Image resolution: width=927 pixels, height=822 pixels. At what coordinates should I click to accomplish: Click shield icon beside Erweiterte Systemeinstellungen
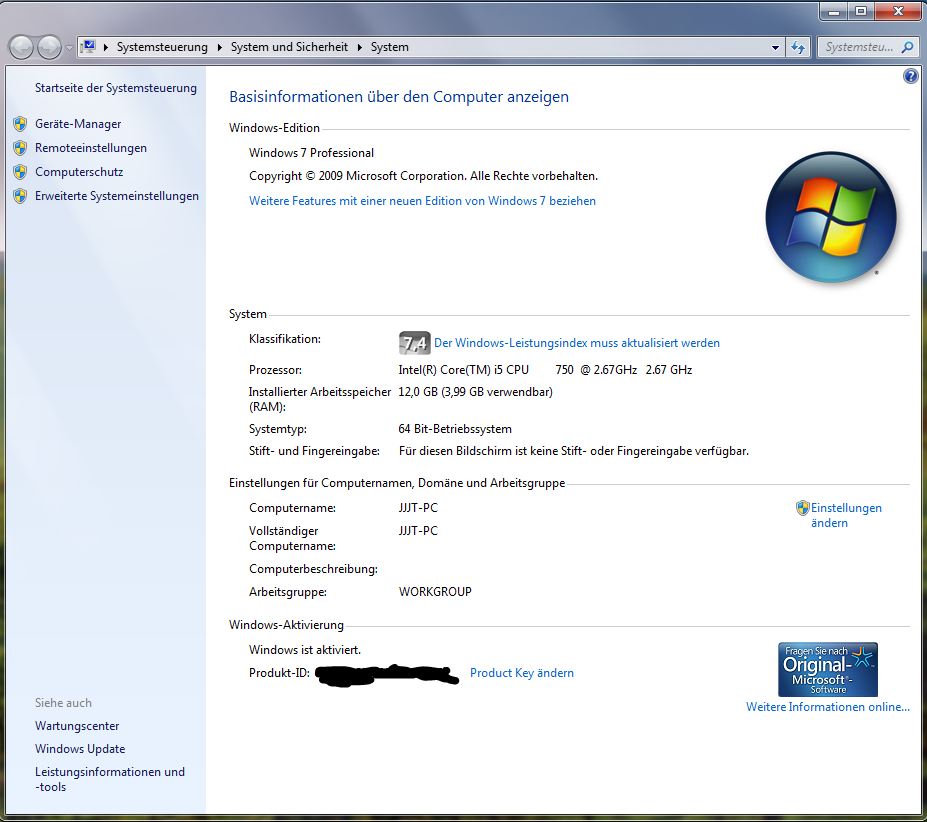(20, 196)
